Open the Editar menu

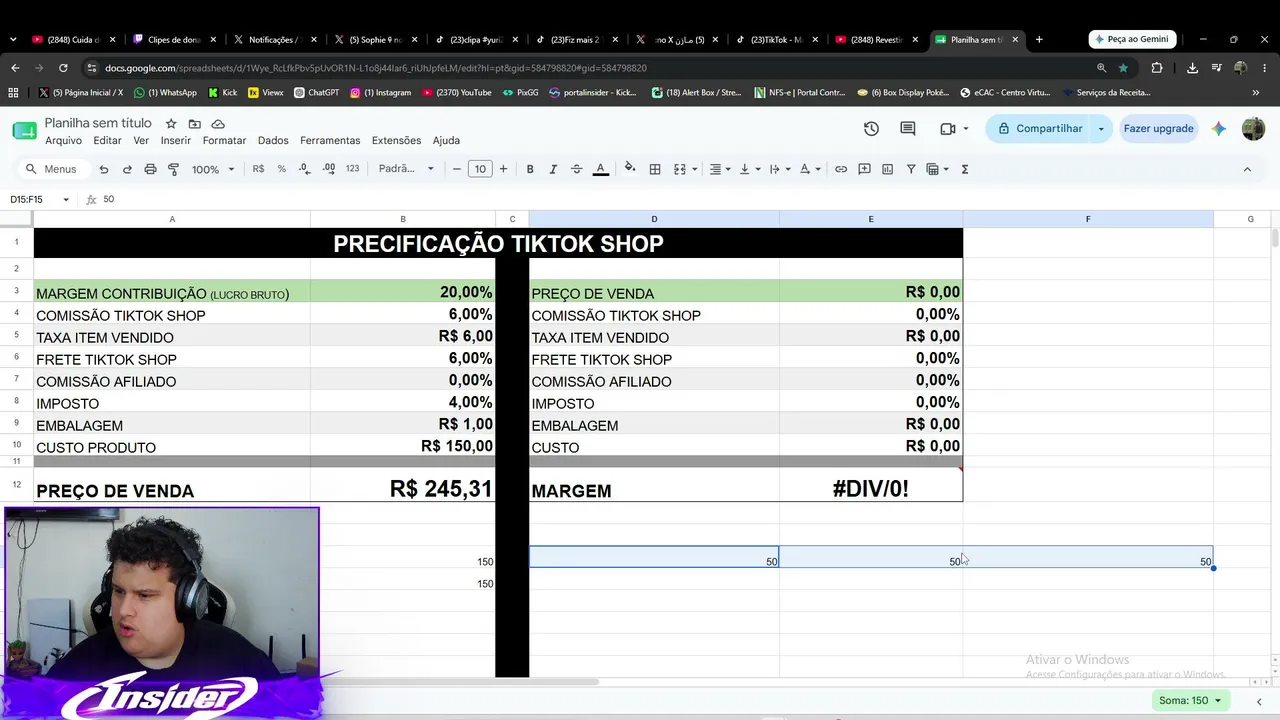[x=107, y=141]
